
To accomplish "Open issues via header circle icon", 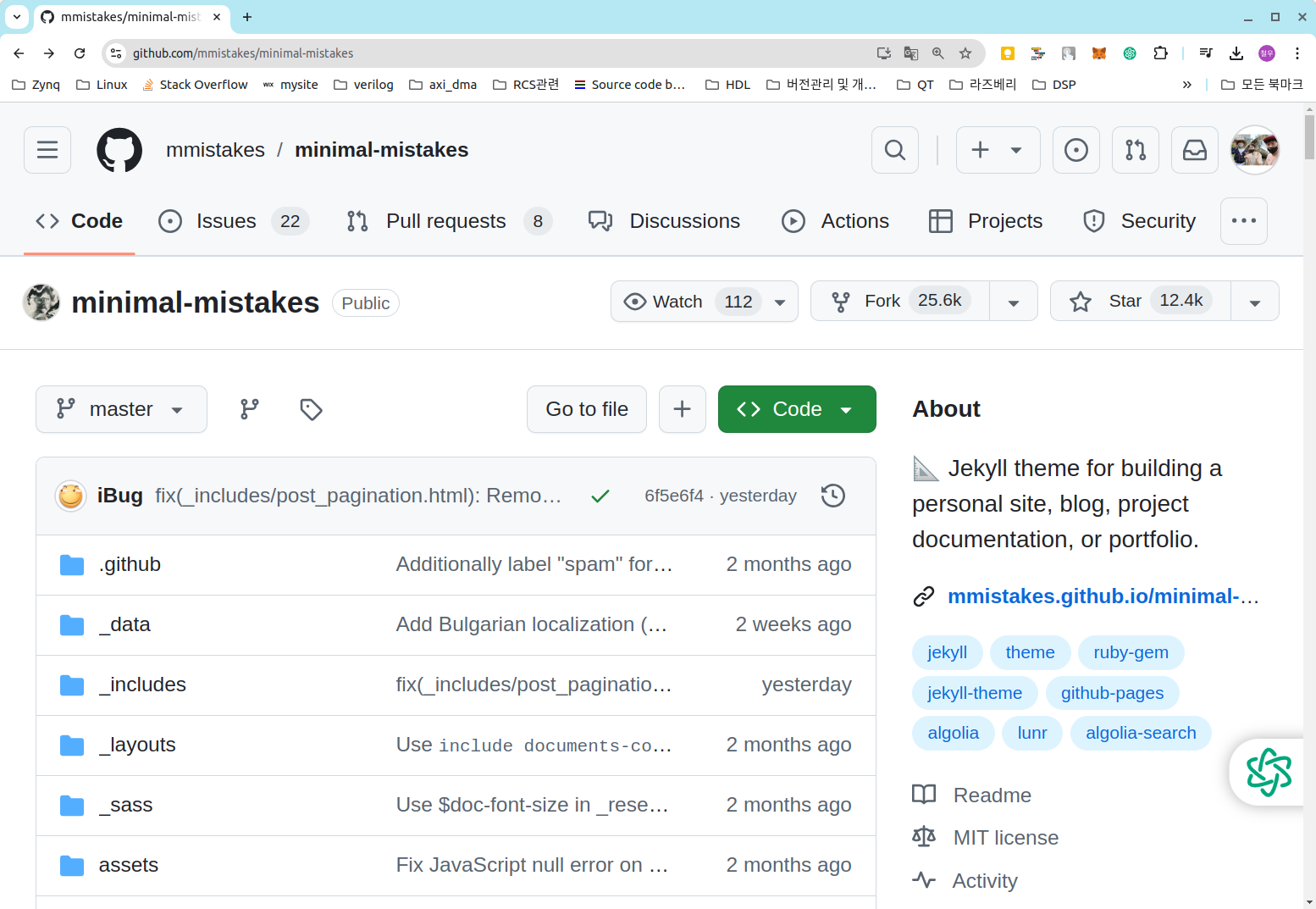I will 1075,150.
